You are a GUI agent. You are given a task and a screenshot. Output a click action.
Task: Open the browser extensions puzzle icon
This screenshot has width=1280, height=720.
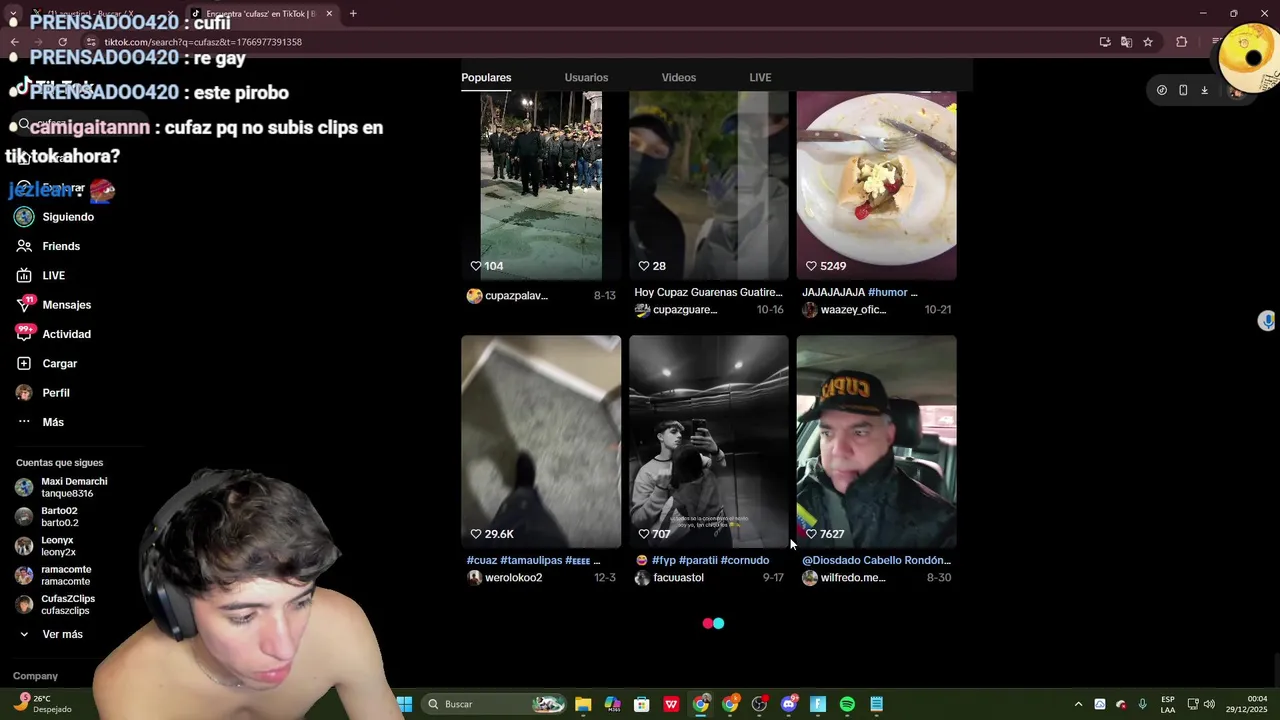click(x=1182, y=42)
